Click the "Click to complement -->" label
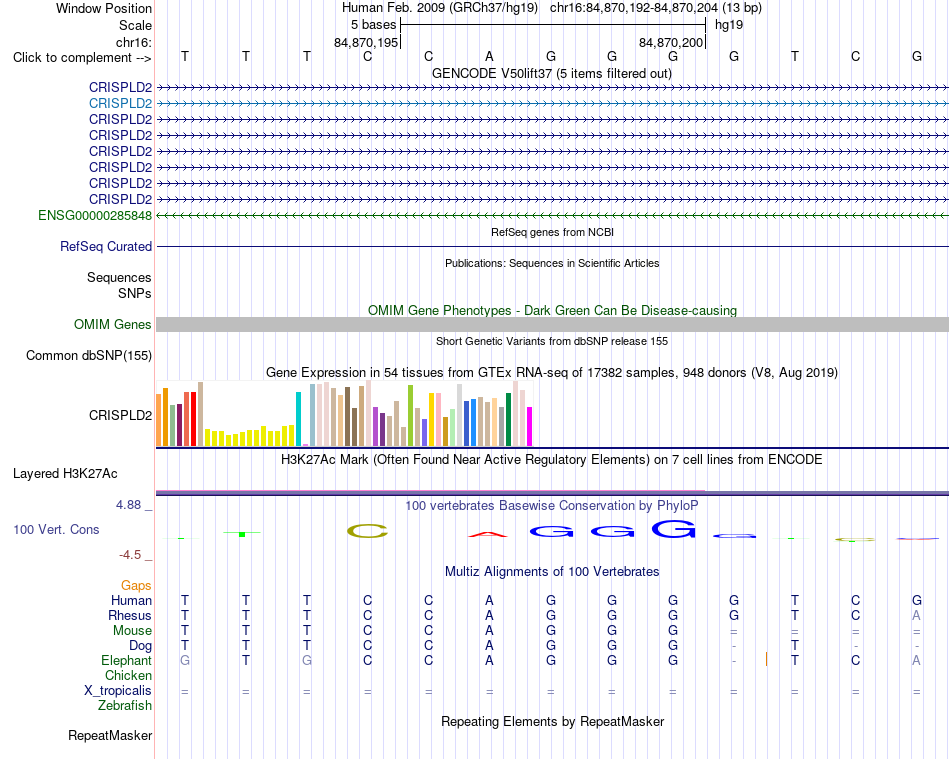Image resolution: width=950 pixels, height=759 pixels. (x=82, y=58)
